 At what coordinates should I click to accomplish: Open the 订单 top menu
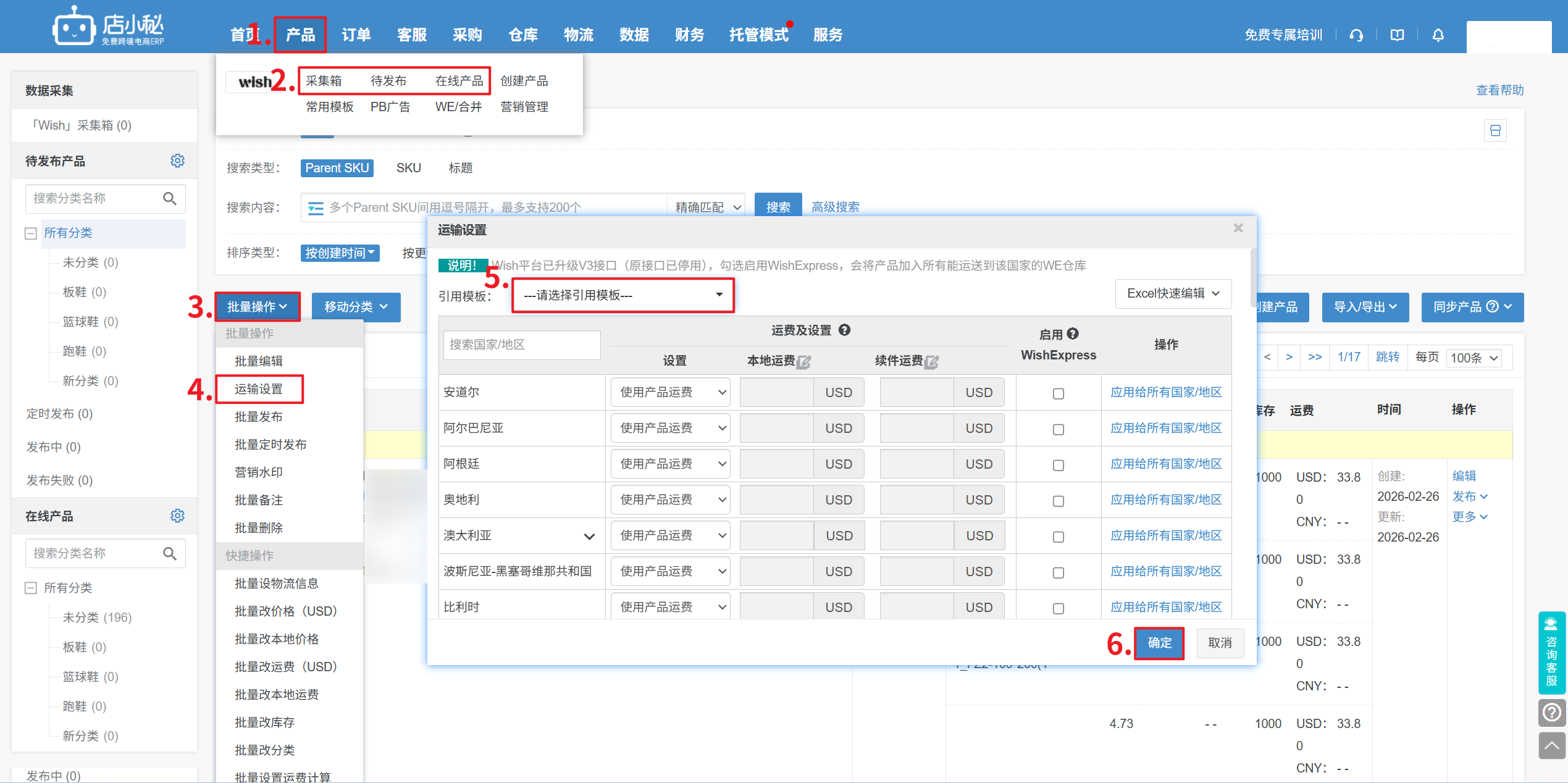(356, 35)
